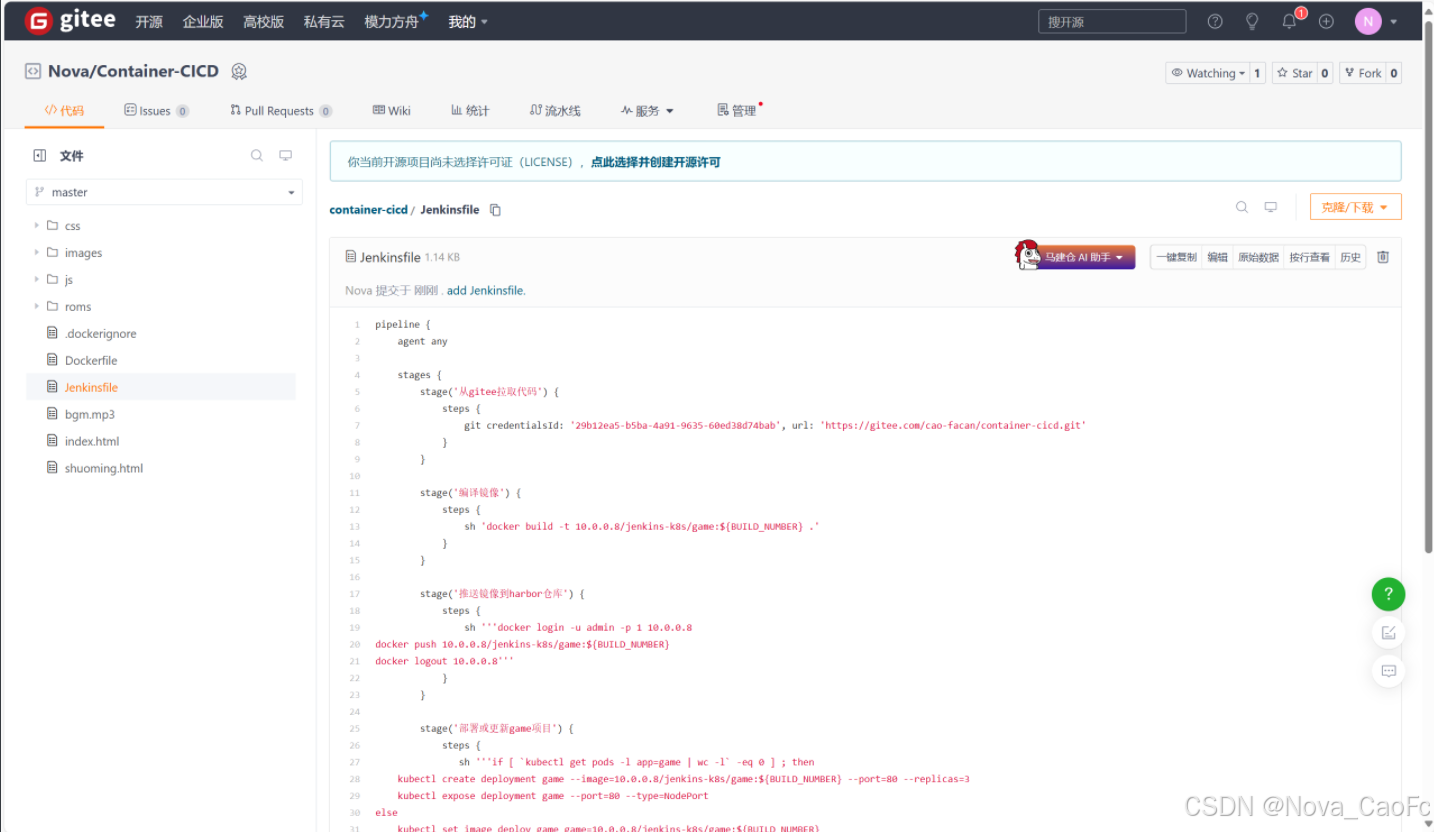Open the user avatar N menu
The width and height of the screenshot is (1434, 832).
(1368, 21)
